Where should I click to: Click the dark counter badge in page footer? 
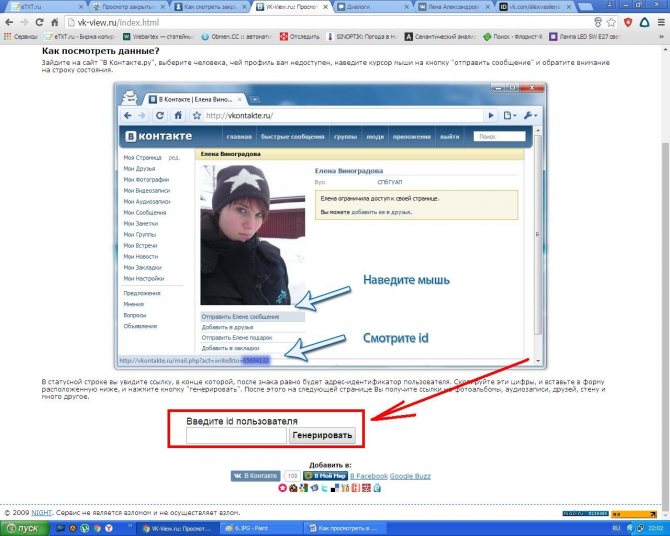[x=585, y=513]
